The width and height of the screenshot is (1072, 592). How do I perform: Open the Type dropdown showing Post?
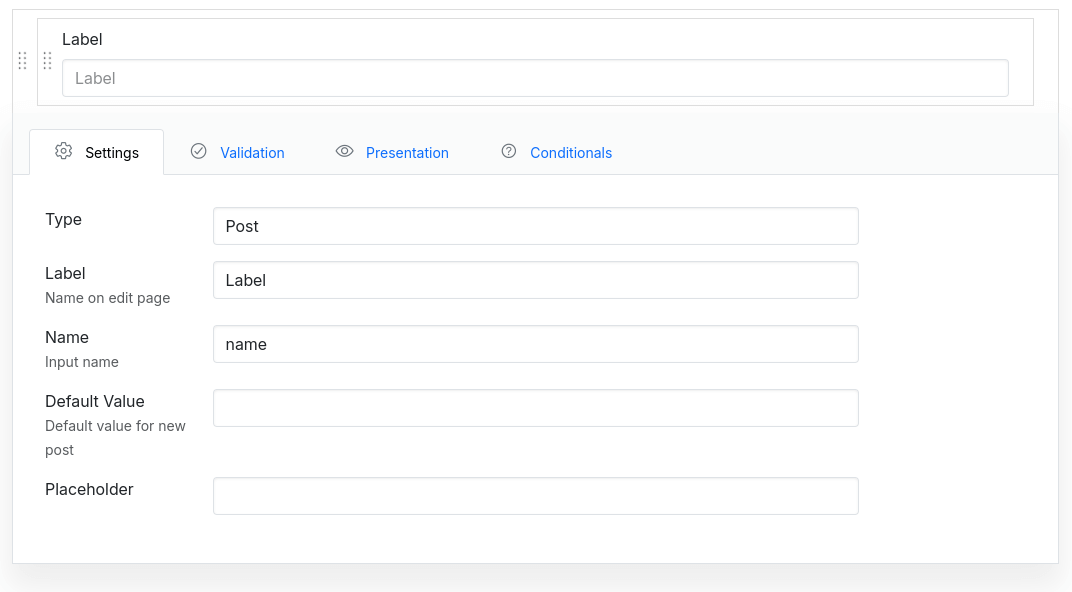pos(535,226)
